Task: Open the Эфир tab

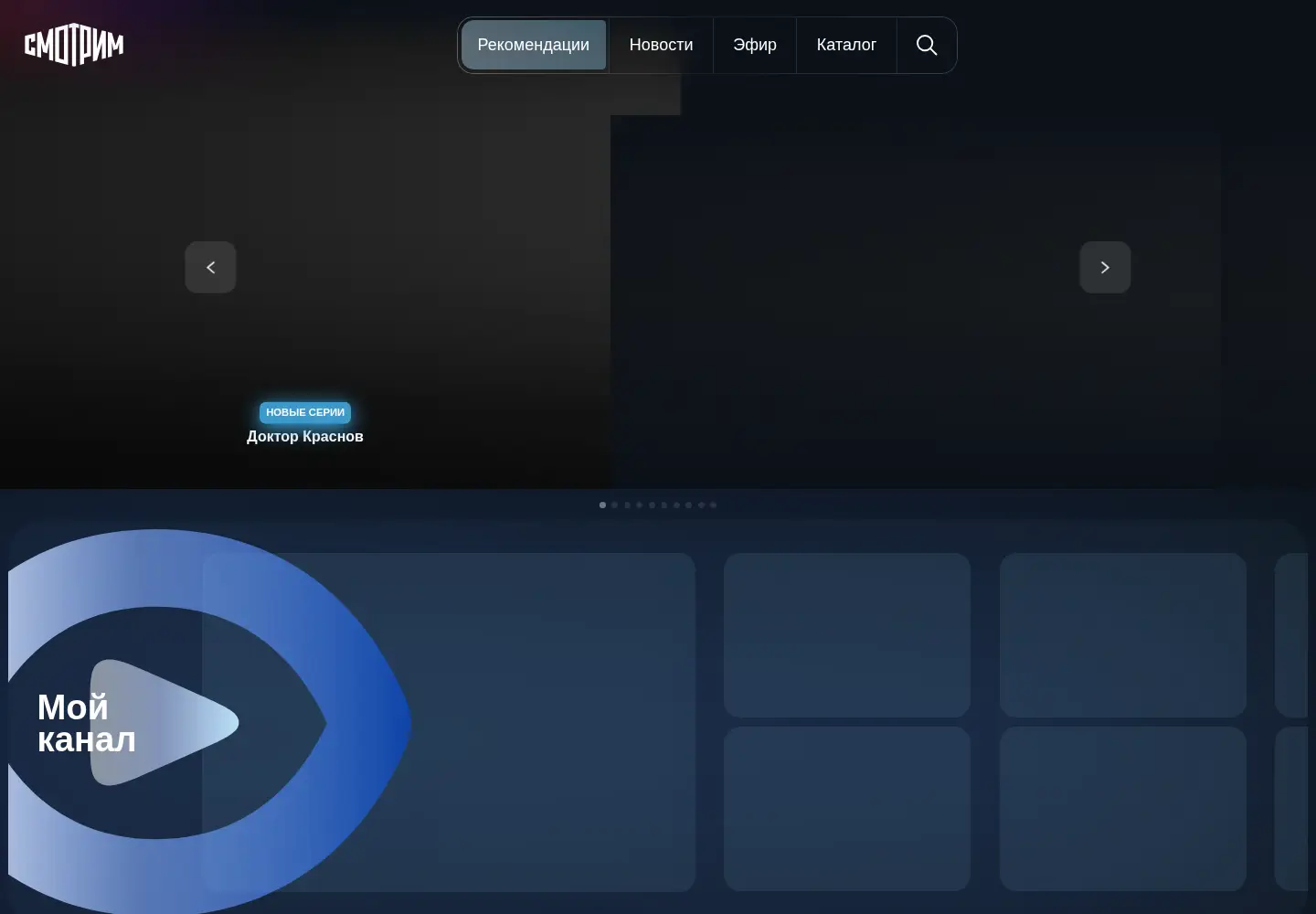Action: pos(755,45)
